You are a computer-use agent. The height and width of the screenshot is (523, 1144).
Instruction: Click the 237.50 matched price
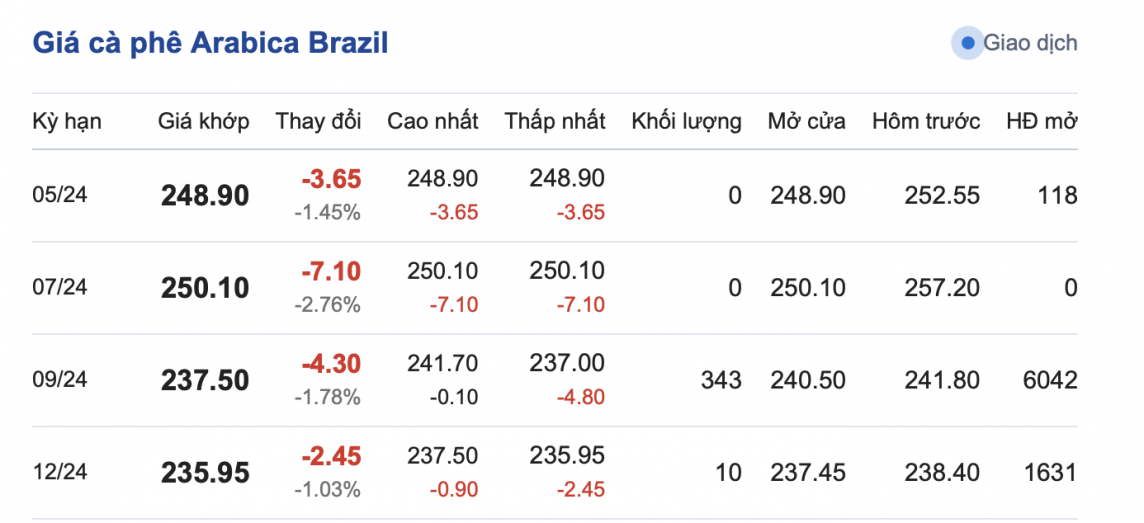point(205,381)
